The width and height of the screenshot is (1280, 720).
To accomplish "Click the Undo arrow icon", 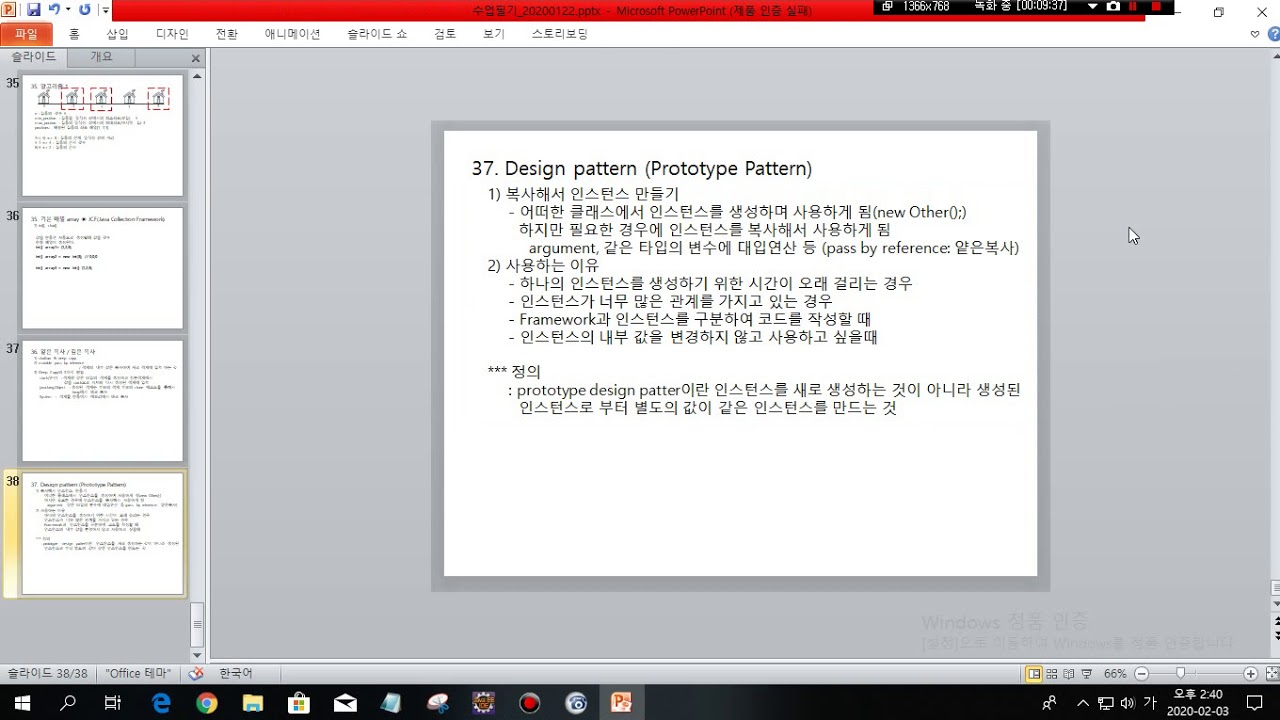I will [x=53, y=10].
